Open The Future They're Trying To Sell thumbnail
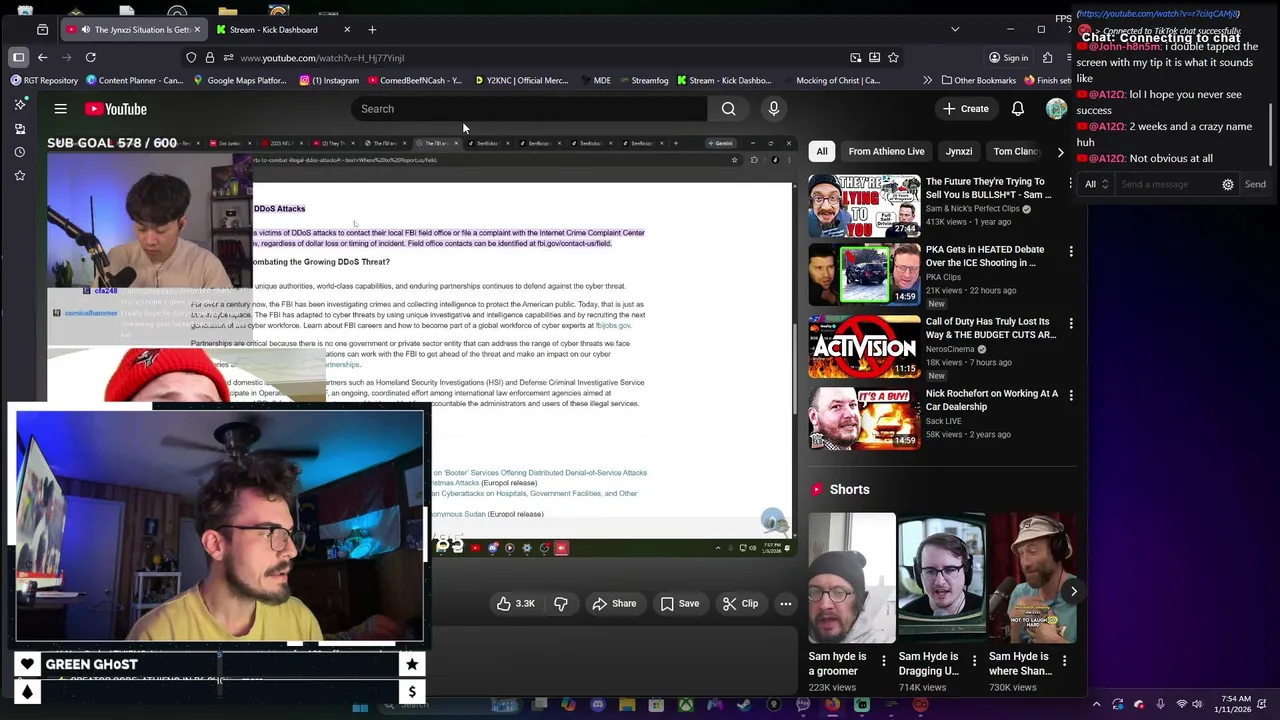The height and width of the screenshot is (720, 1280). 864,205
